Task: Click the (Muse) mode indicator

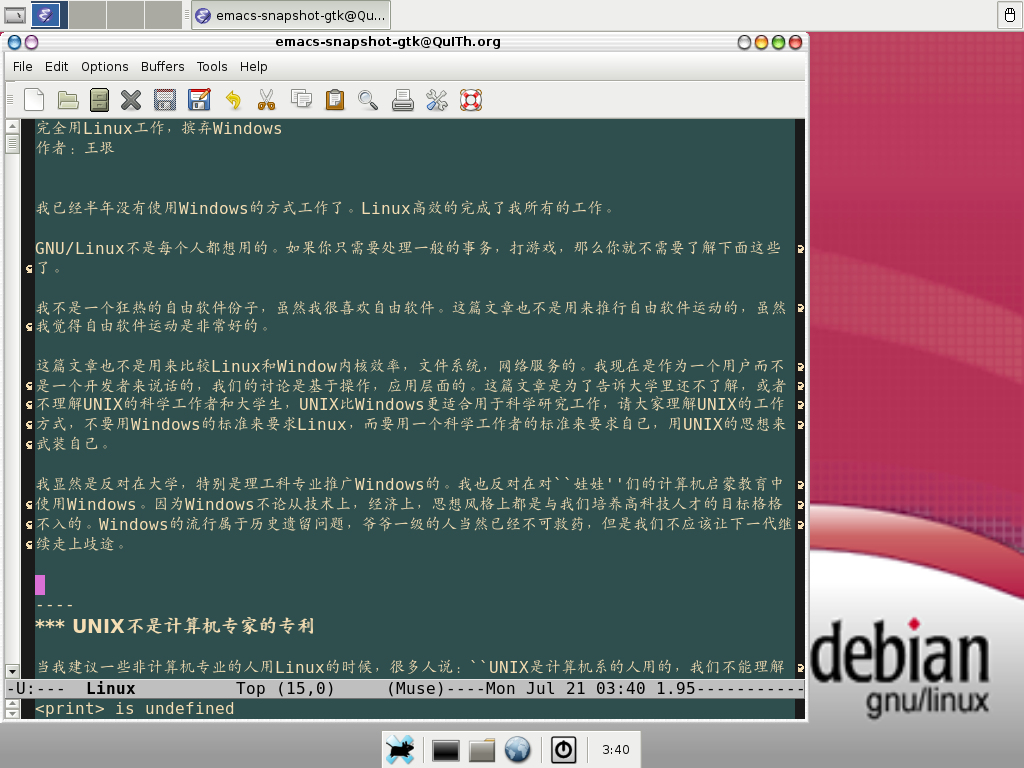Action: 415,688
